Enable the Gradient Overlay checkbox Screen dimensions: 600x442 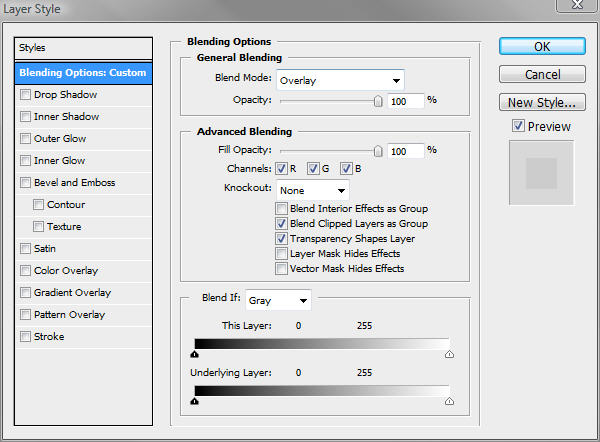tap(25, 293)
